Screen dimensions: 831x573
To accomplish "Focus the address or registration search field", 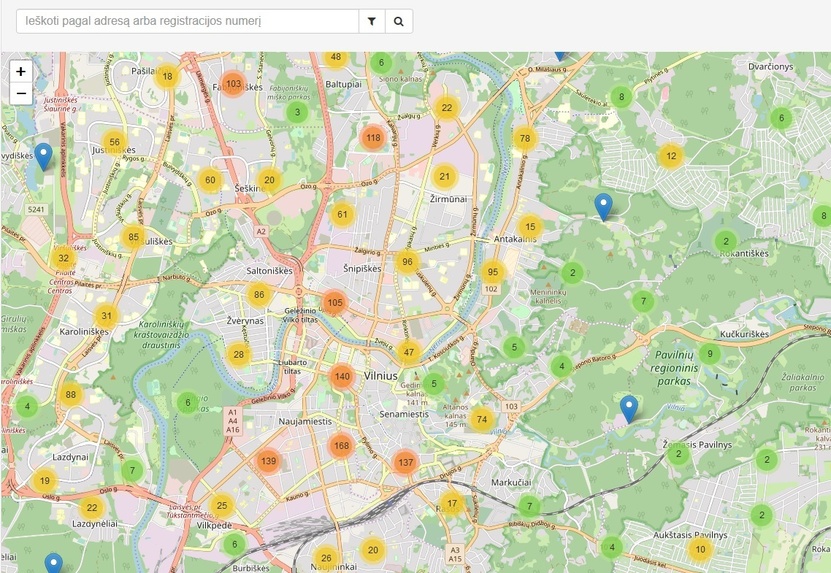I will click(187, 21).
